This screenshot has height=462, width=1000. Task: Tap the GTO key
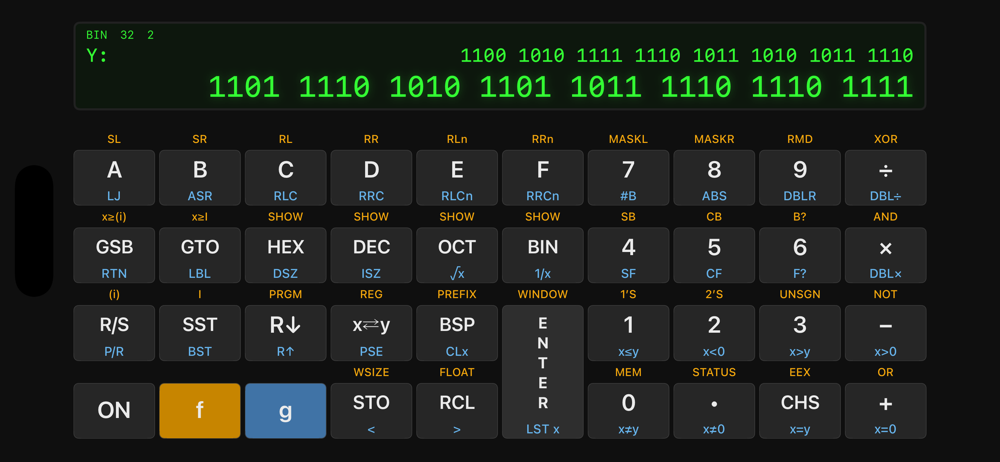[200, 255]
